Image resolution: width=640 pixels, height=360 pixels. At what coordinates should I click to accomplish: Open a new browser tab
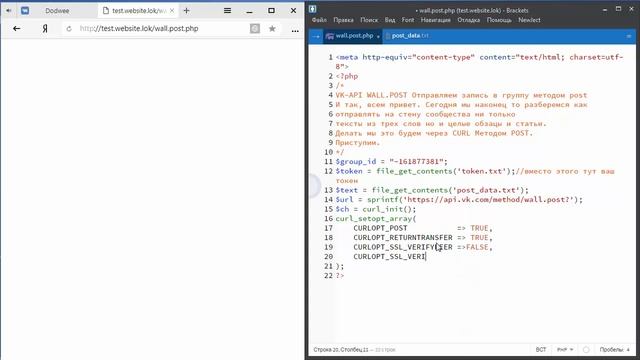(187, 11)
